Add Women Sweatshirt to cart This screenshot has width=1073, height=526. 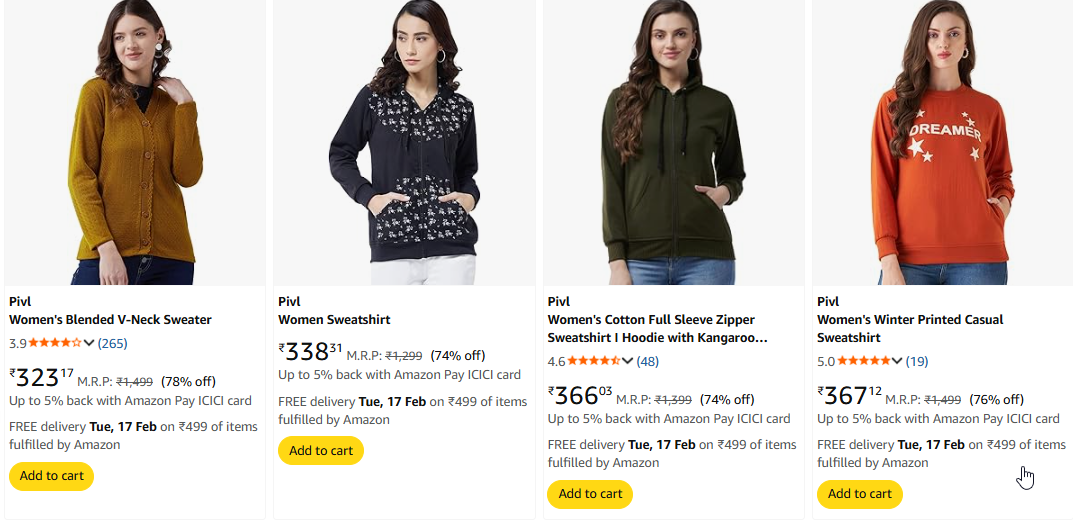pyautogui.click(x=321, y=451)
